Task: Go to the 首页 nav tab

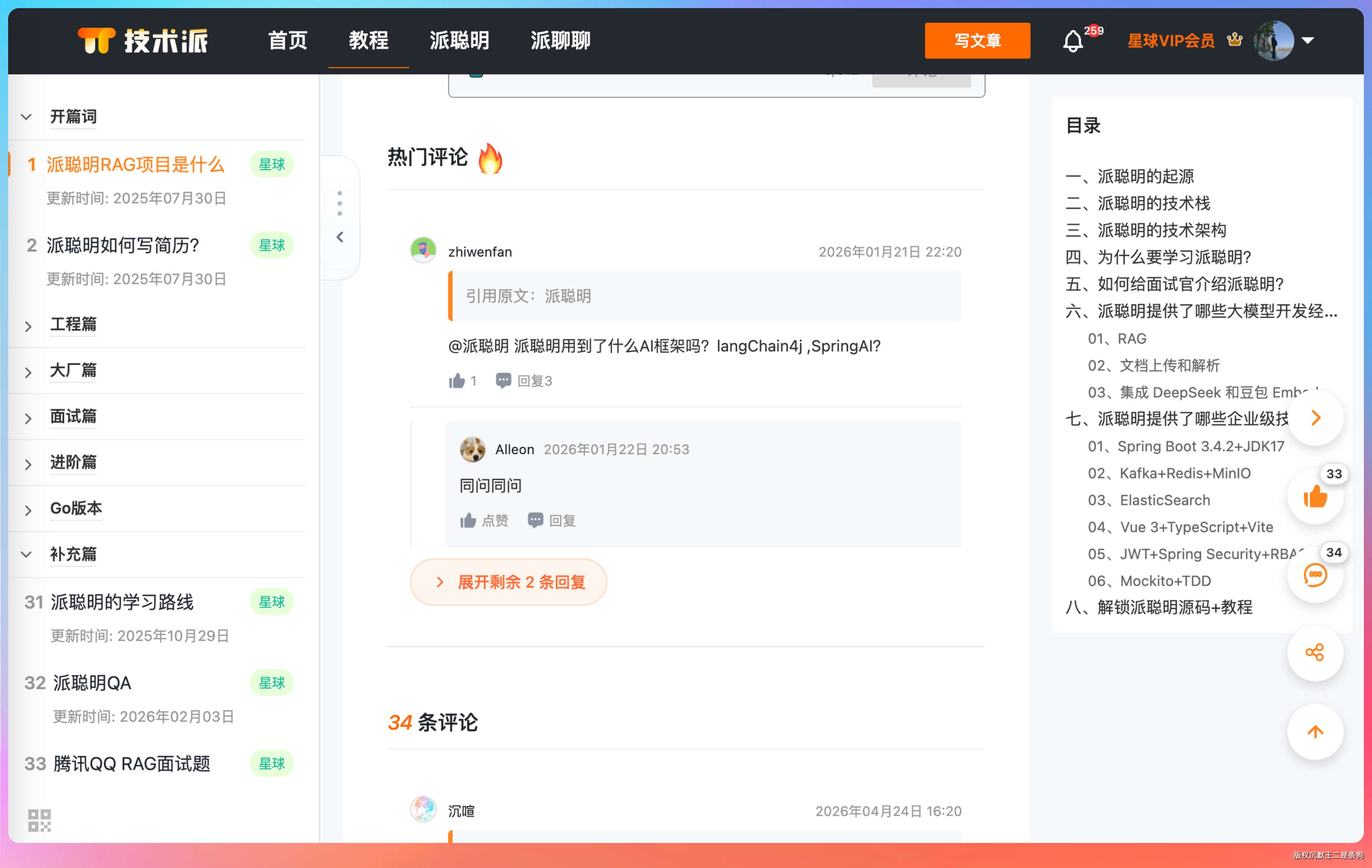Action: [x=288, y=40]
